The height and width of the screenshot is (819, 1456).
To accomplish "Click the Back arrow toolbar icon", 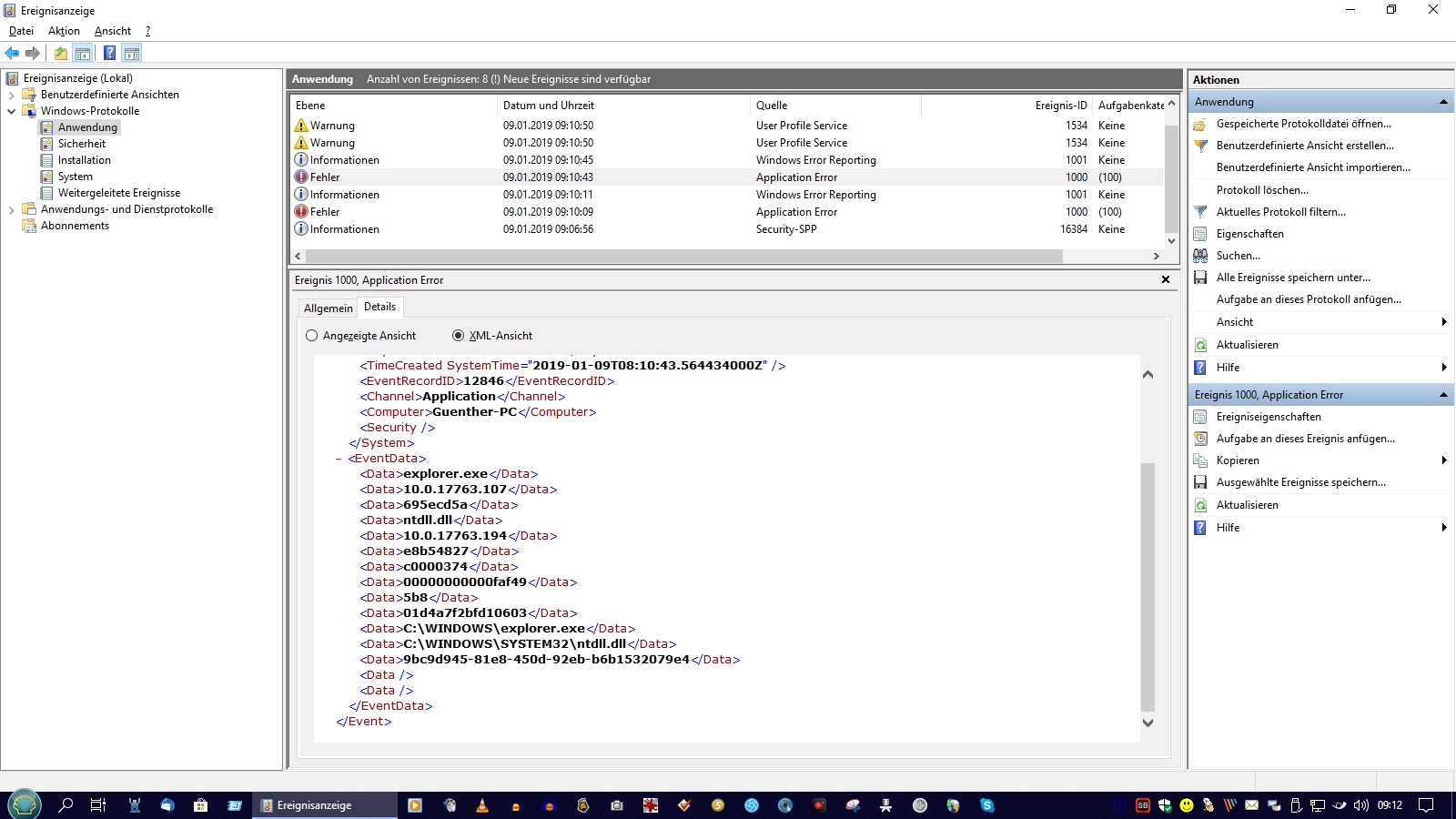I will point(12,53).
